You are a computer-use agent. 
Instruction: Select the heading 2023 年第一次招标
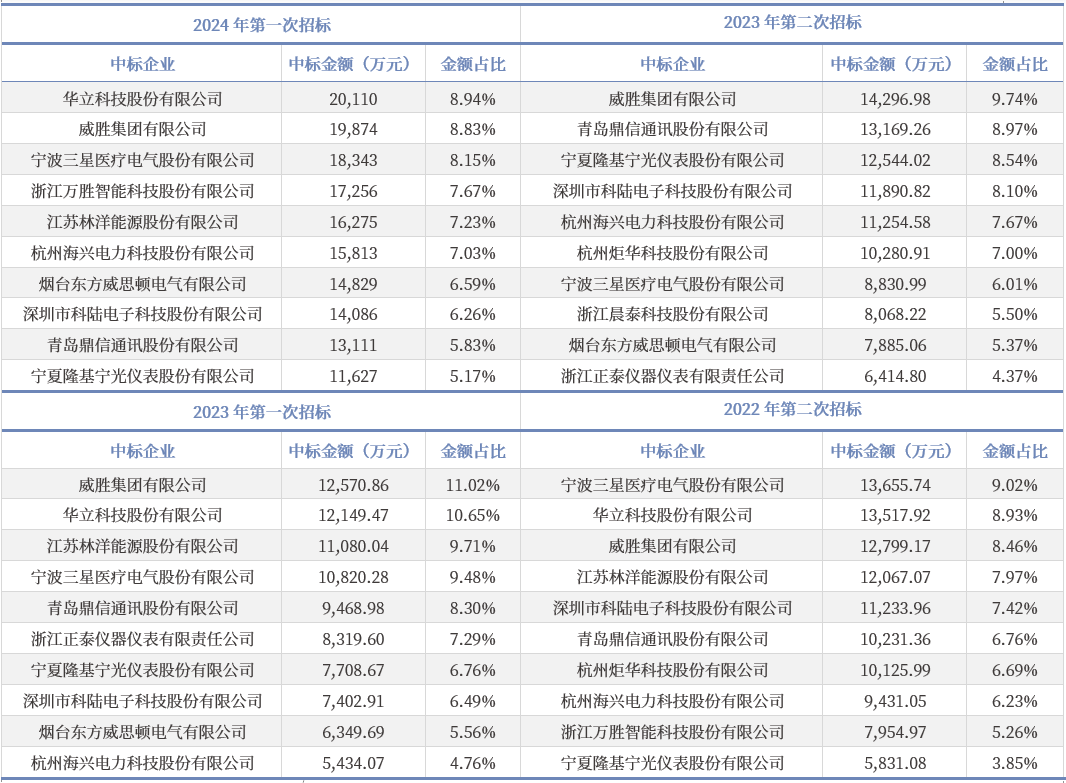coord(262,412)
